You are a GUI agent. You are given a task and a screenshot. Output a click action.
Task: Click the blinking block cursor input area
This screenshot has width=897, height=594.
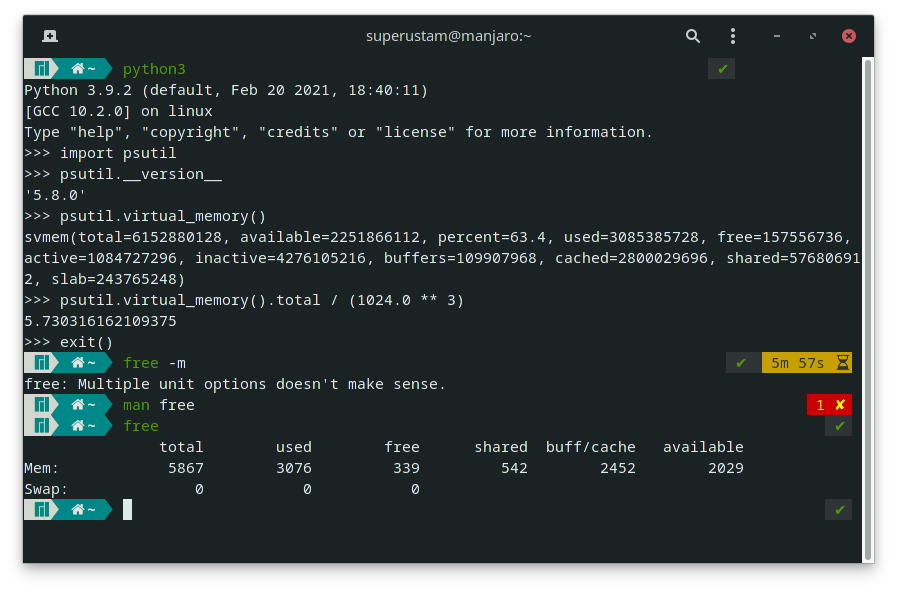tap(126, 509)
